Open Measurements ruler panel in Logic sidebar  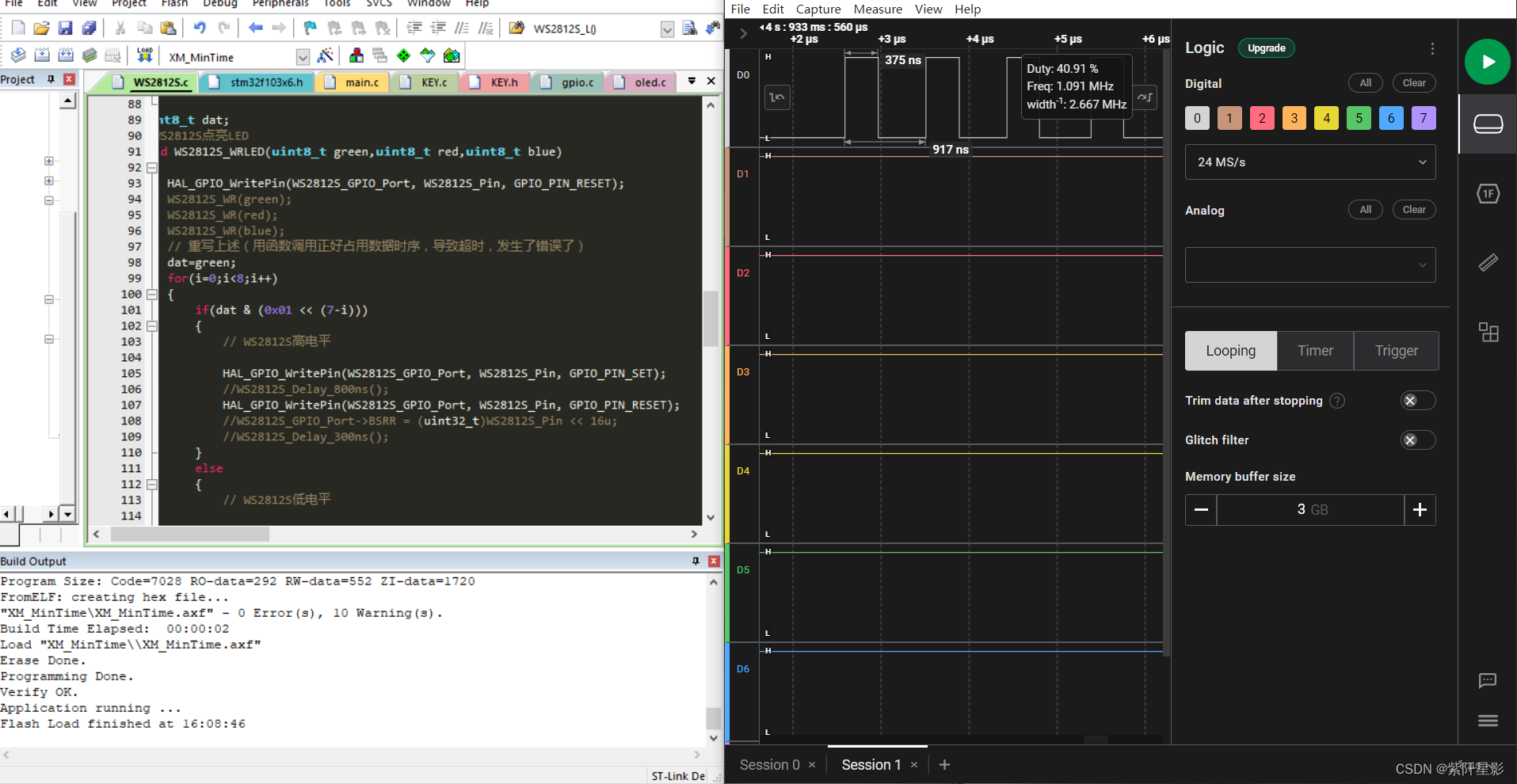[x=1488, y=263]
